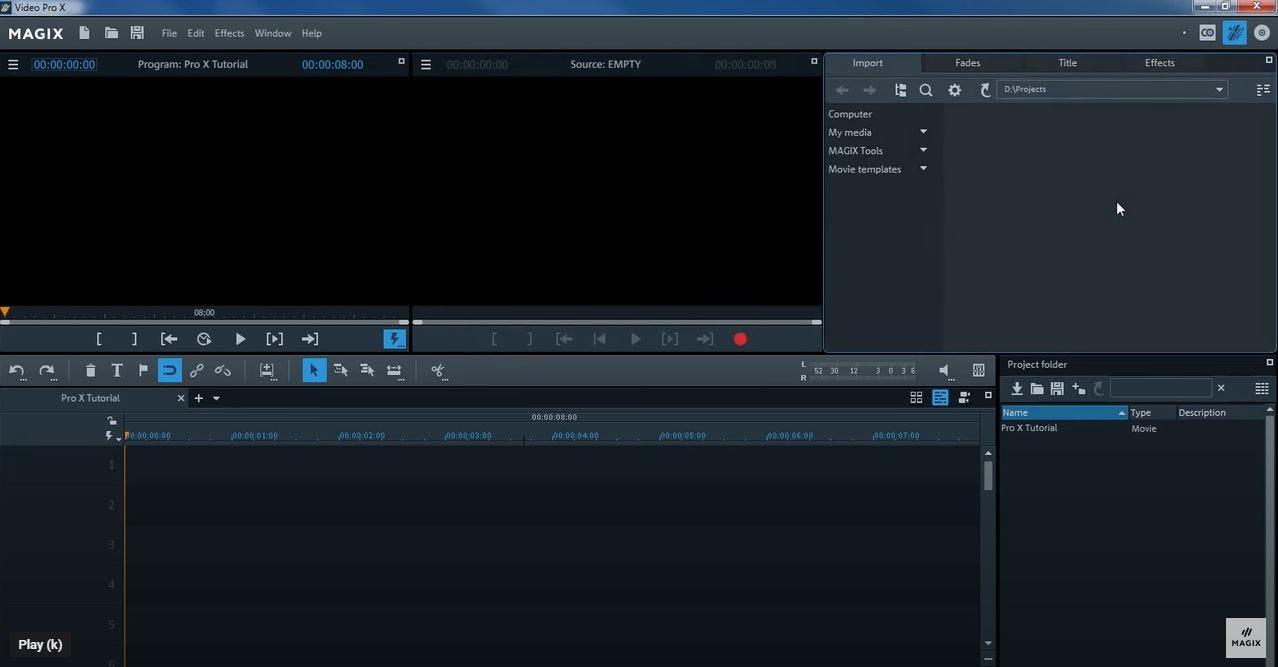Viewport: 1278px width, 667px height.
Task: Click the program monitor position slider bar
Action: tap(205, 322)
